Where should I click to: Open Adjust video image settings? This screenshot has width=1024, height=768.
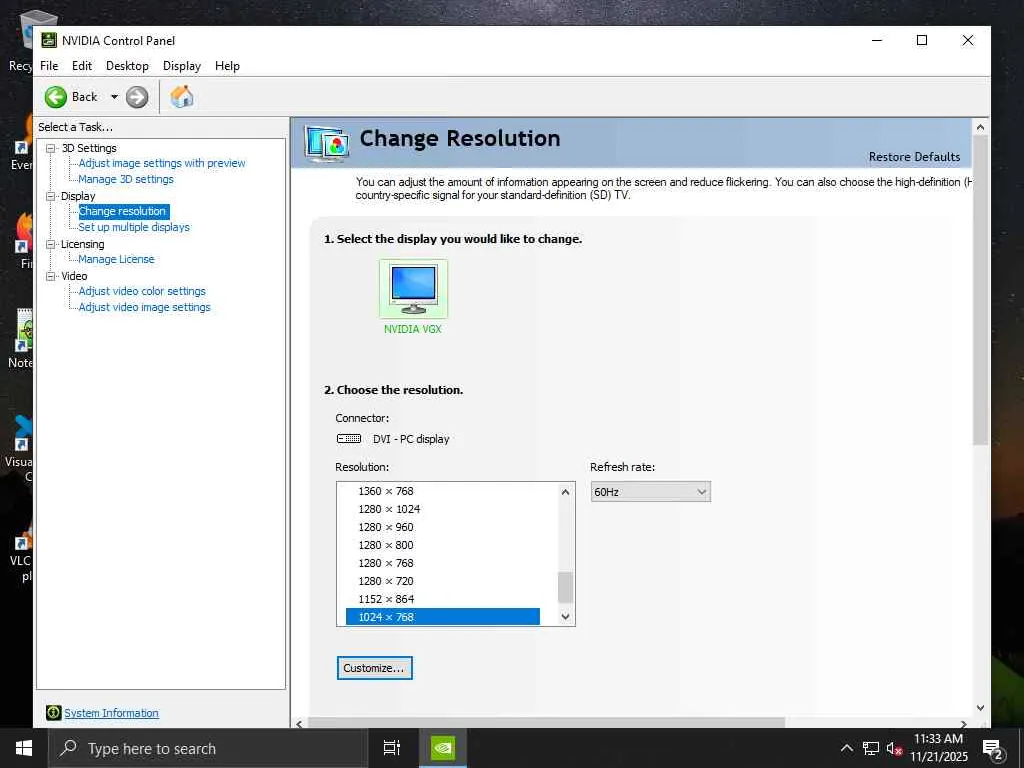pos(144,307)
